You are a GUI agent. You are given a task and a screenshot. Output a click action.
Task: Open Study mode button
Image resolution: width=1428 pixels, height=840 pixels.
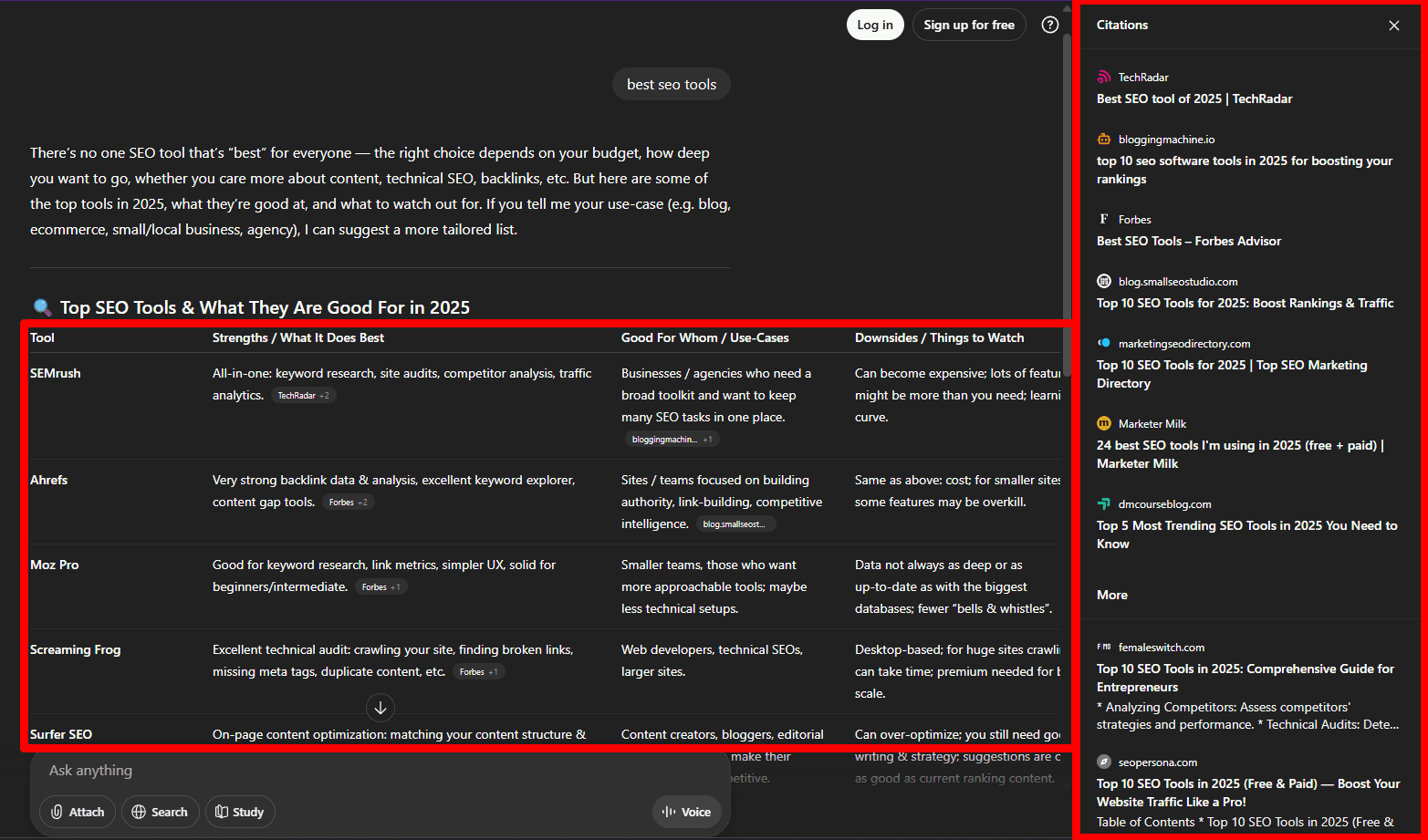[240, 812]
